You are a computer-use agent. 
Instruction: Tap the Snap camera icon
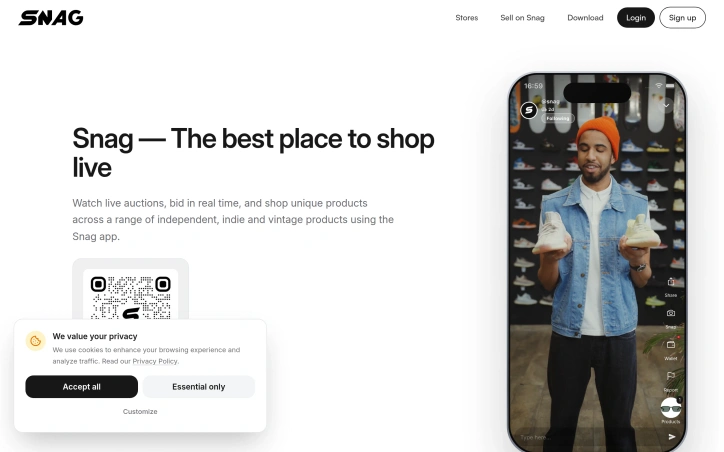pos(671,313)
